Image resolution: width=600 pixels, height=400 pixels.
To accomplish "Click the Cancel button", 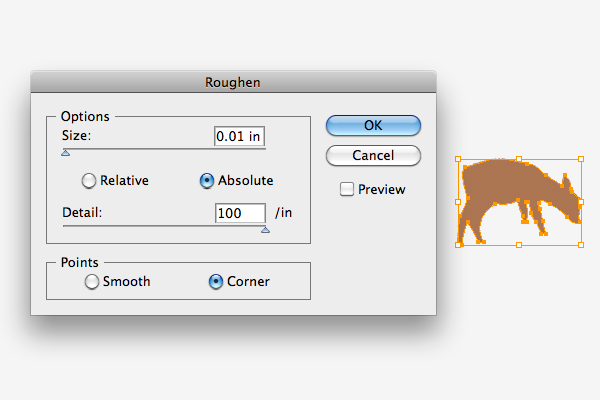I will [x=373, y=155].
